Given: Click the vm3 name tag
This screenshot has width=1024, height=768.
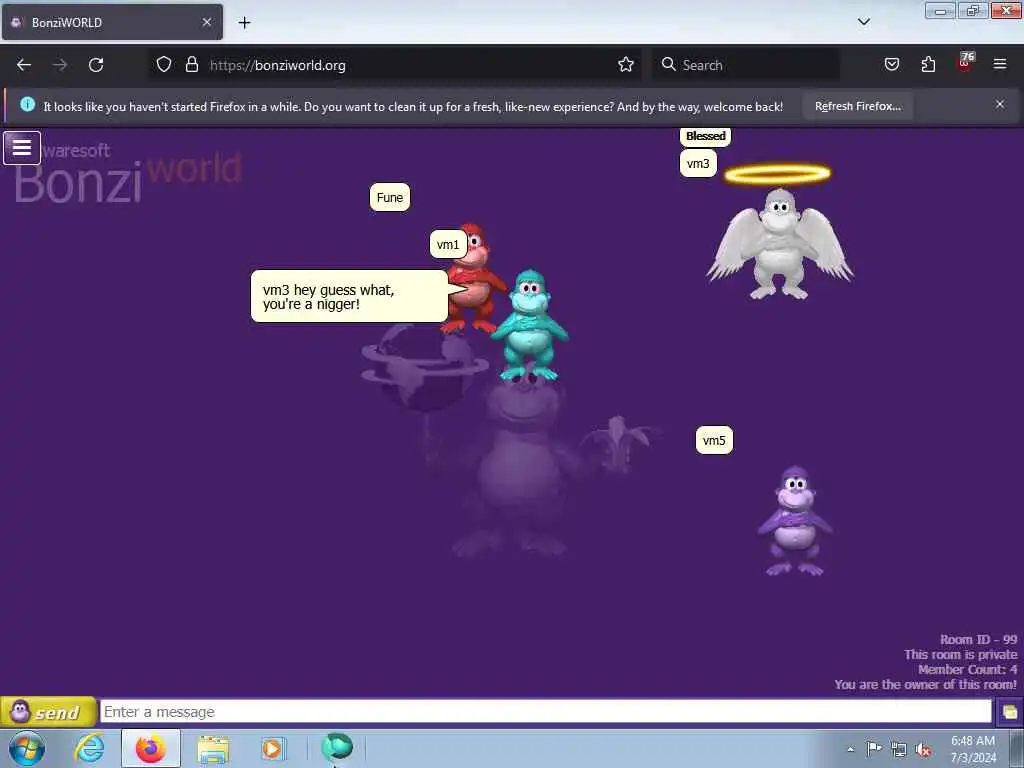Looking at the screenshot, I should tap(698, 163).
